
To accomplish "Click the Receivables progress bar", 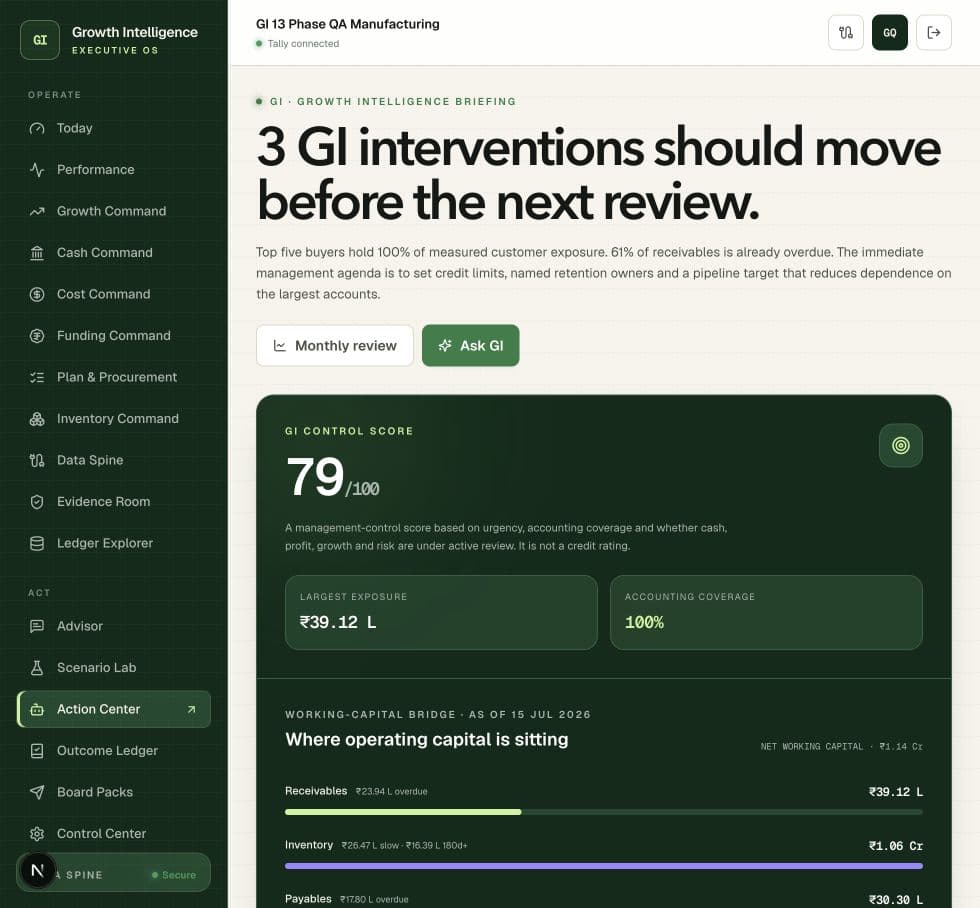I will (x=604, y=812).
